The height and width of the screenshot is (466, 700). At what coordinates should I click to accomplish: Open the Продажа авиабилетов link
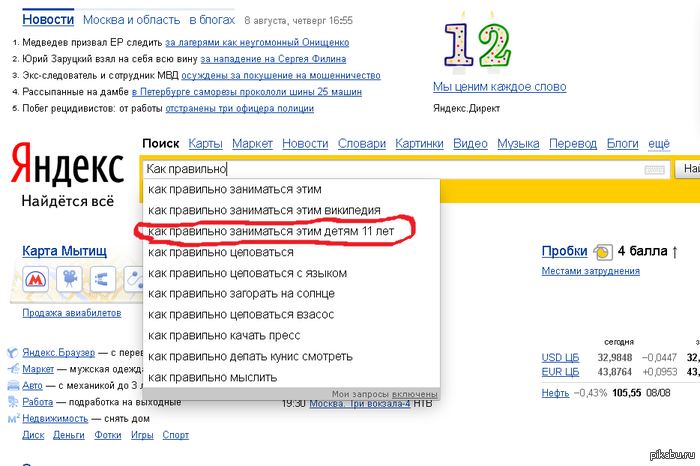click(72, 313)
